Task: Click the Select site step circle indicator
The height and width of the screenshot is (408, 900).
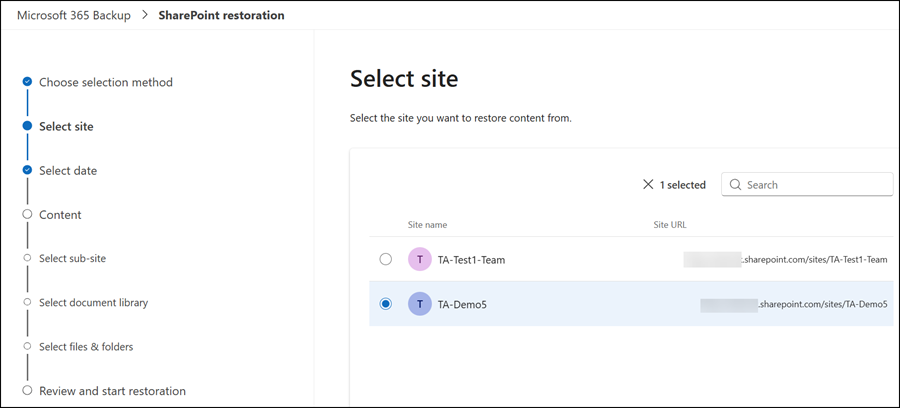Action: click(x=28, y=126)
